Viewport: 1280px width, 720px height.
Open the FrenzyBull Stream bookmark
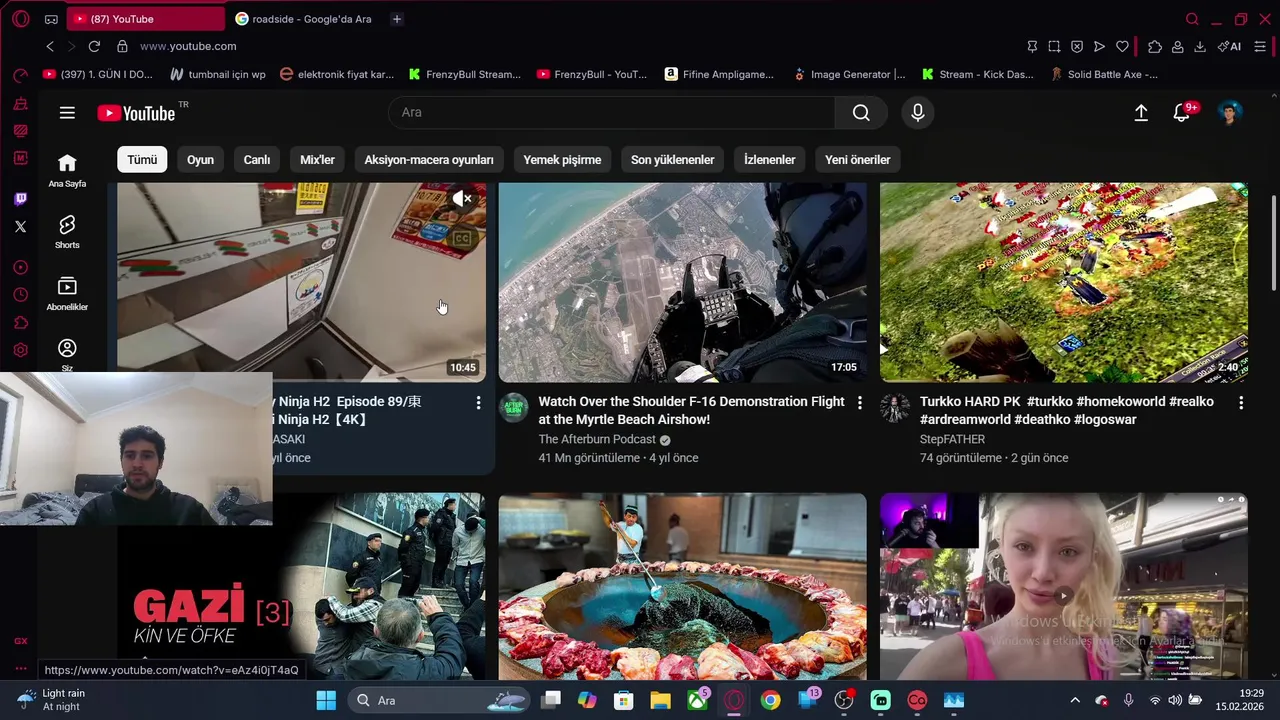(x=465, y=74)
